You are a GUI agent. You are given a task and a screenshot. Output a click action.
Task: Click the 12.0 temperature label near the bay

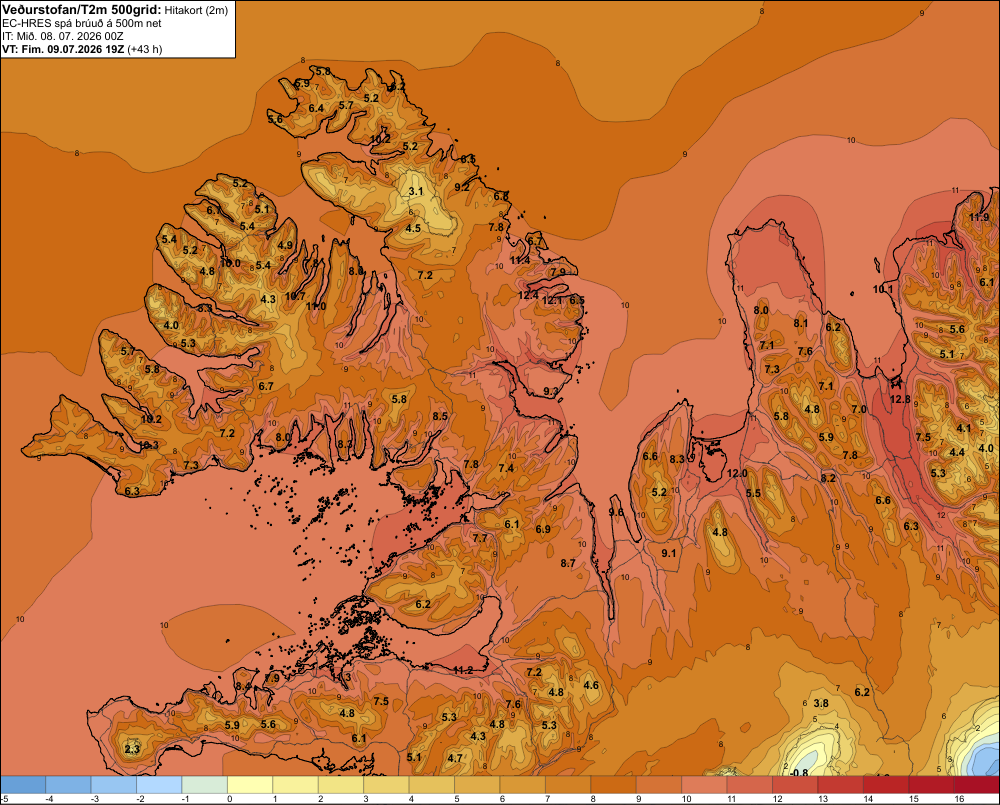click(x=737, y=473)
